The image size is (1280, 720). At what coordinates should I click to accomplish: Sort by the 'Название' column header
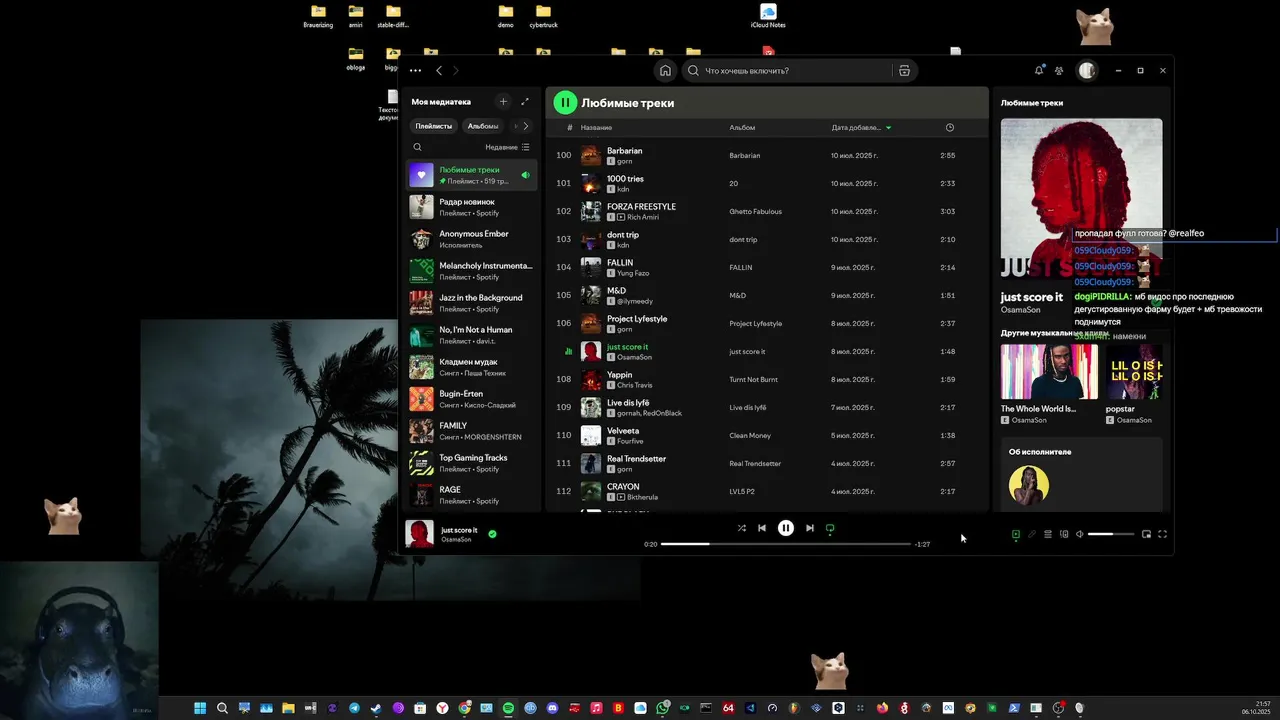[596, 128]
